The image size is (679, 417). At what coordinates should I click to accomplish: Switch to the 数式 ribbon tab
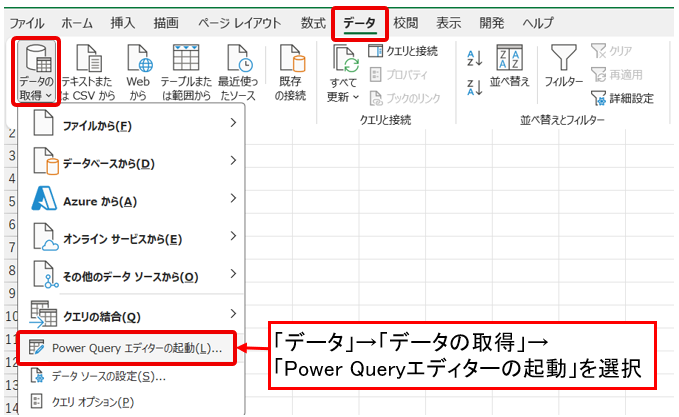[312, 21]
